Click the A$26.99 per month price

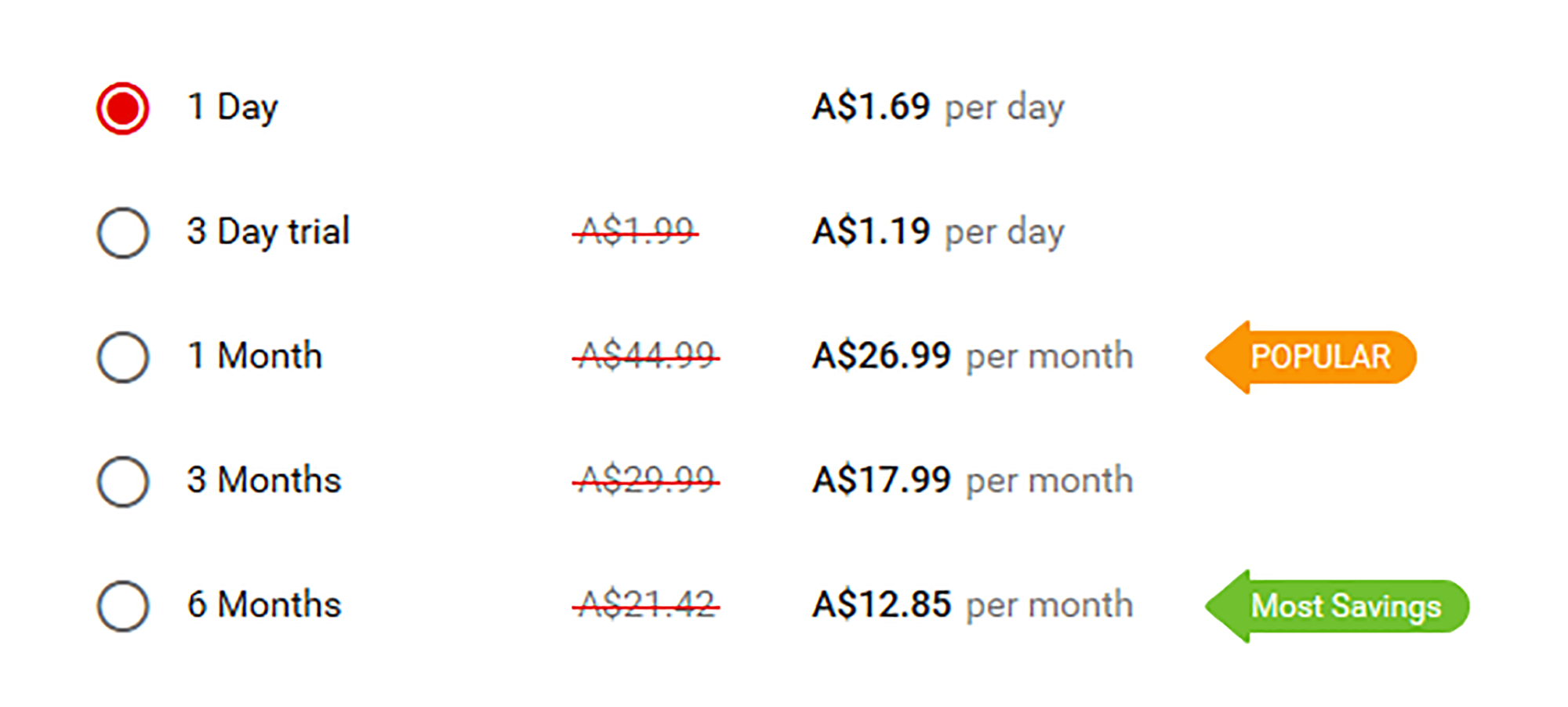click(973, 357)
